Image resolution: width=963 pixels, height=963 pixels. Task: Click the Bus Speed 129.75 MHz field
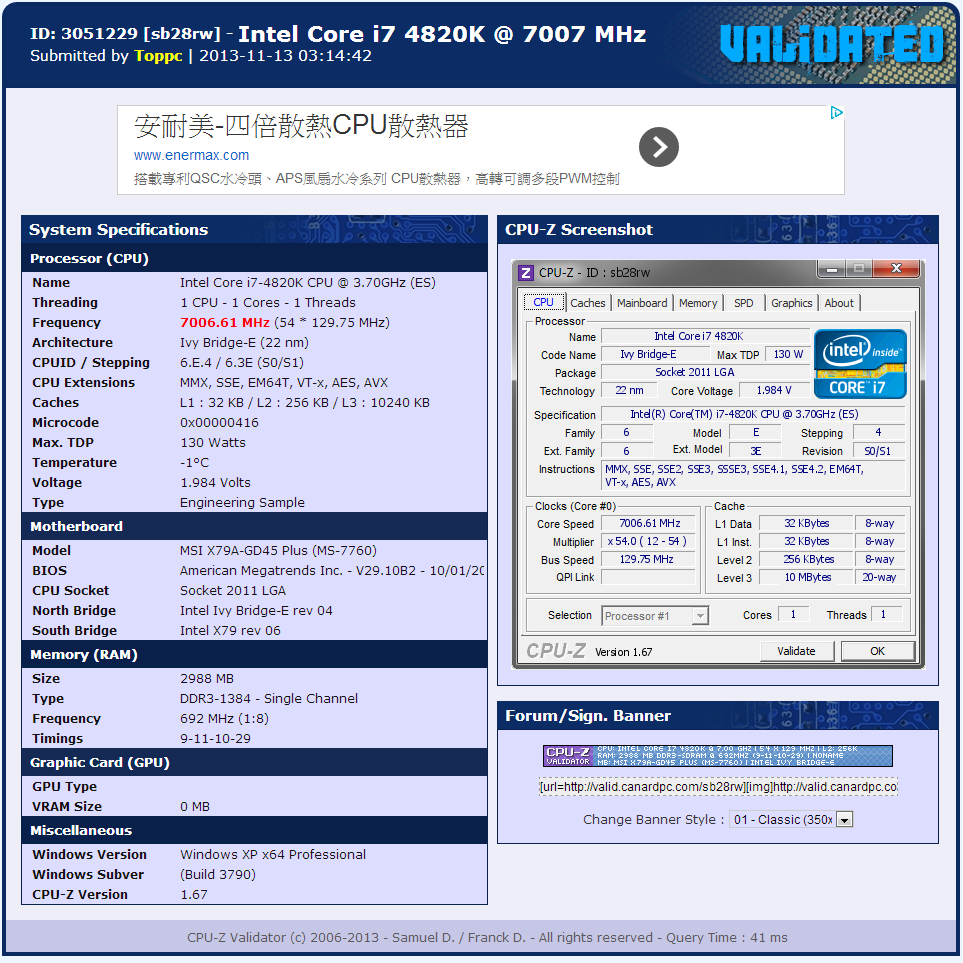(649, 559)
